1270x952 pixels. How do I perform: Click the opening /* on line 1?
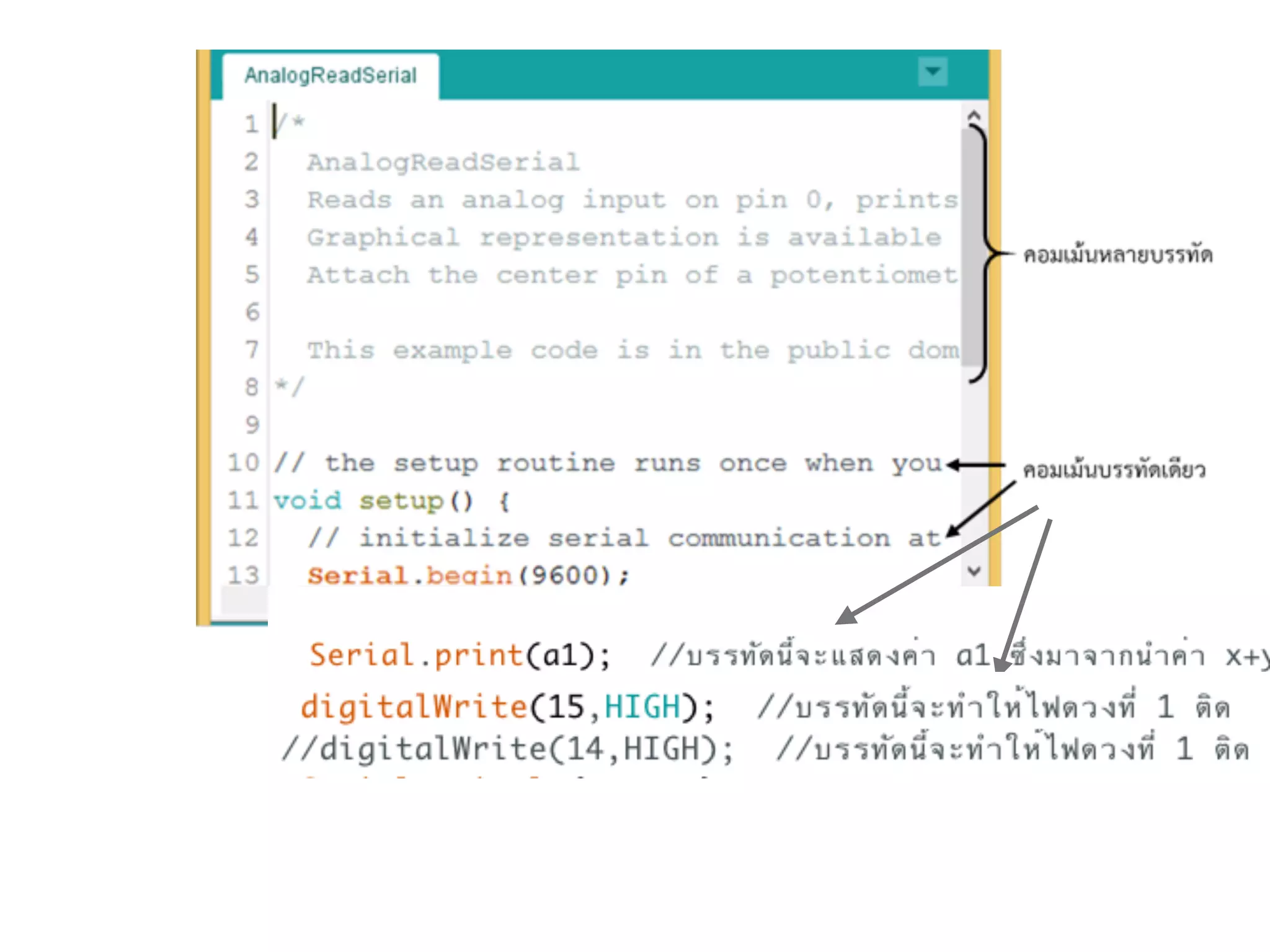(x=290, y=123)
